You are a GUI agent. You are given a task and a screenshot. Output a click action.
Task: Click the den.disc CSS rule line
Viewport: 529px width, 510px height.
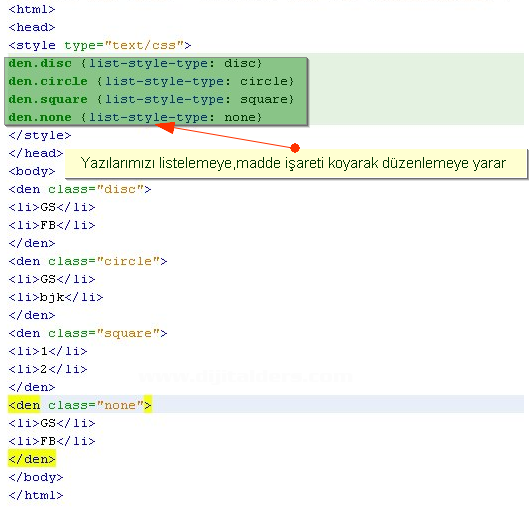point(135,63)
